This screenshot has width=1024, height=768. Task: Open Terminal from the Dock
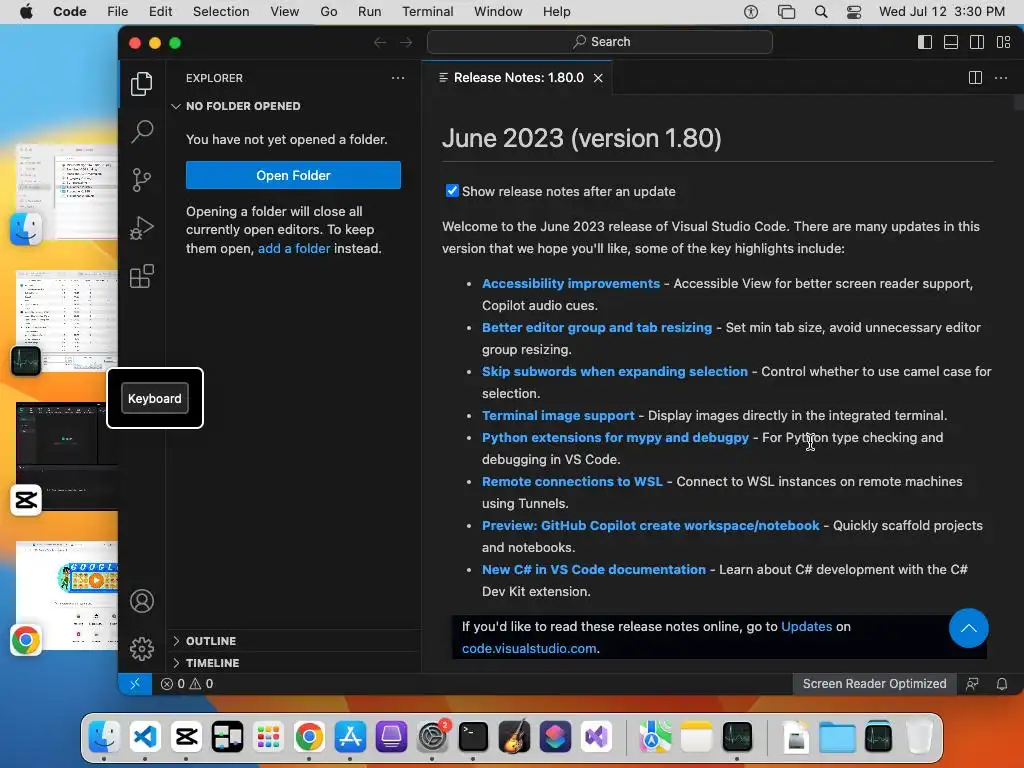click(473, 737)
